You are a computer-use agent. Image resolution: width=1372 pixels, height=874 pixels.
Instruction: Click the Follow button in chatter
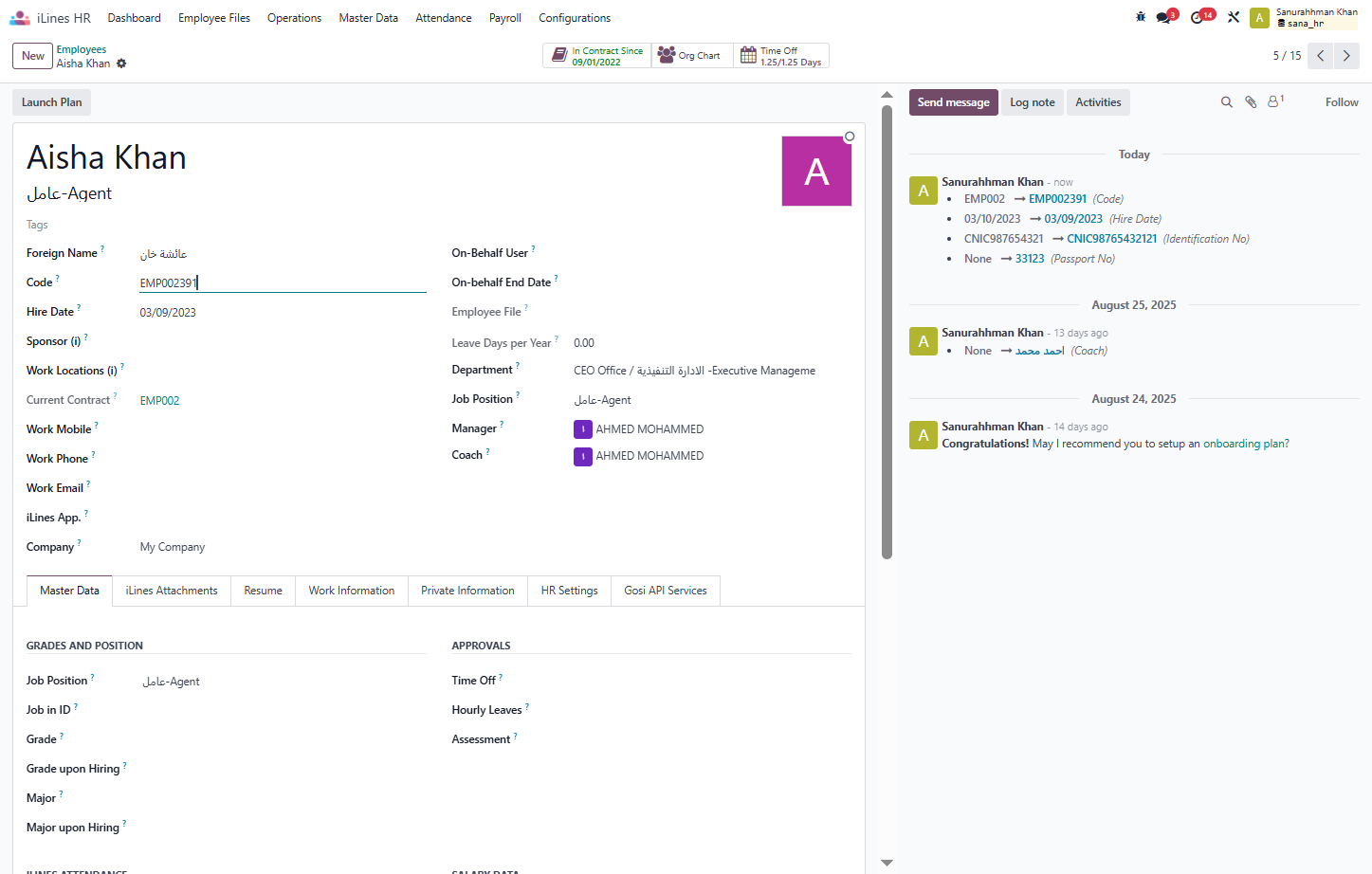click(1342, 102)
